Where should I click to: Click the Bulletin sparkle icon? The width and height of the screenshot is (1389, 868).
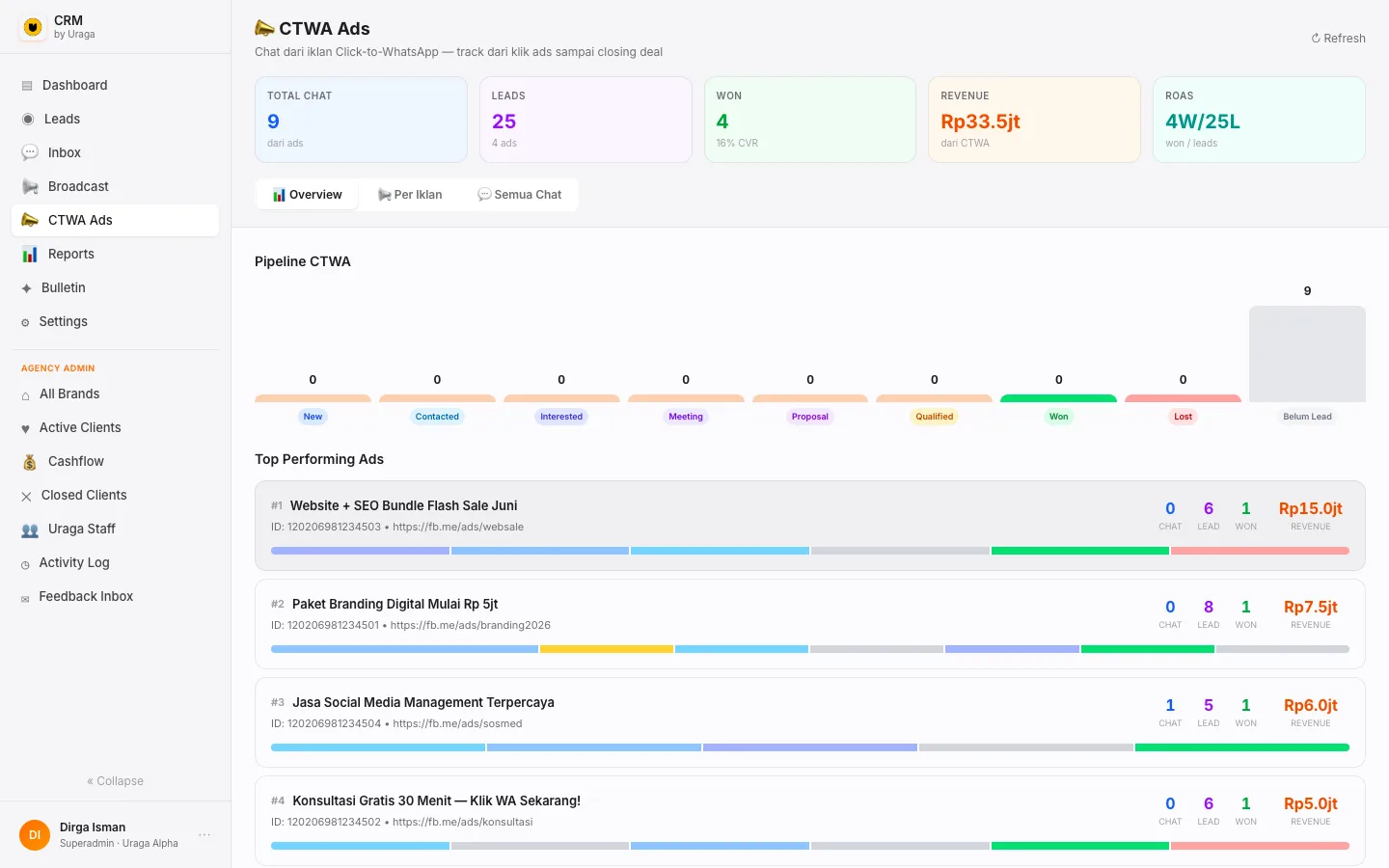click(x=27, y=288)
